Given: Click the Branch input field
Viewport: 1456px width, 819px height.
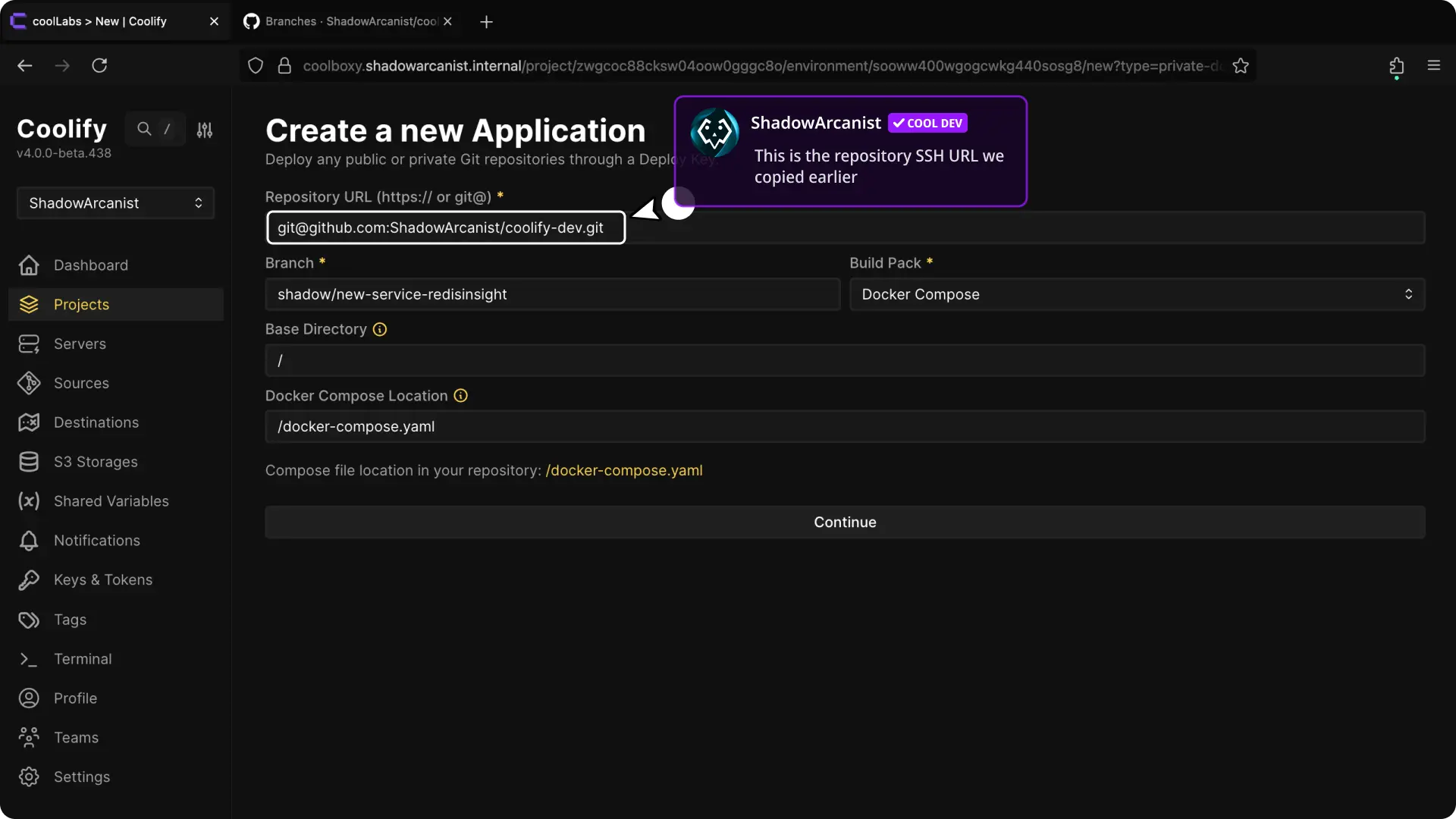Looking at the screenshot, I should pos(552,294).
